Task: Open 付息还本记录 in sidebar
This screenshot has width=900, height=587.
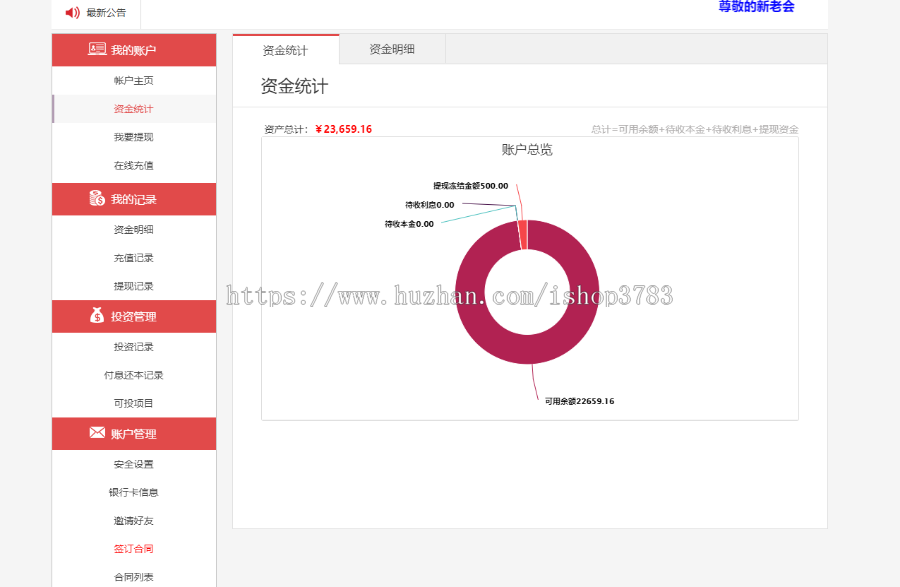Action: pos(133,375)
